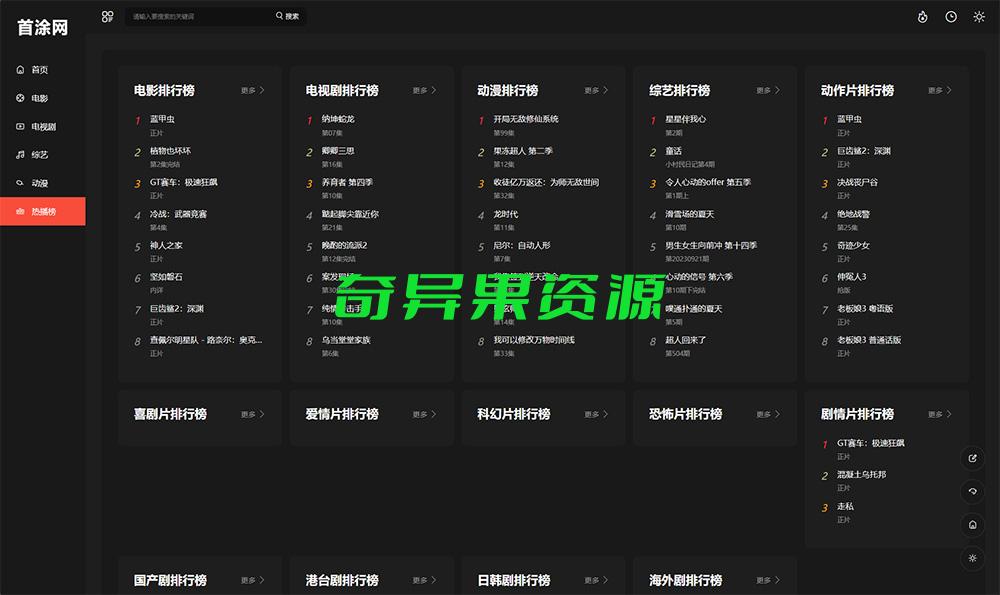Expand 更多 for 动漫排行榜
Viewport: 1000px width, 595px height.
[x=596, y=91]
